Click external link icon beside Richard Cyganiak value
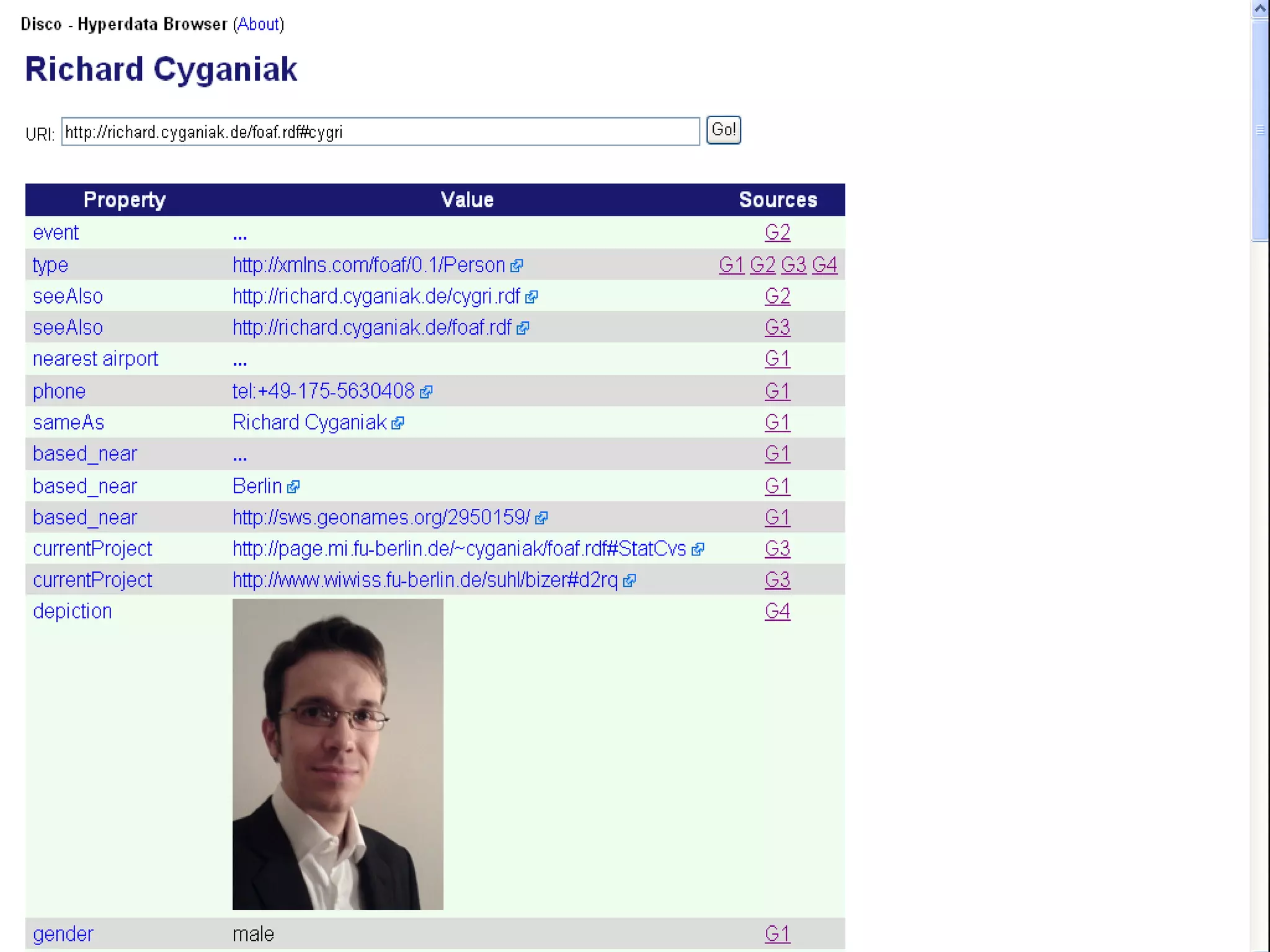This screenshot has width=1270, height=952. coord(398,423)
